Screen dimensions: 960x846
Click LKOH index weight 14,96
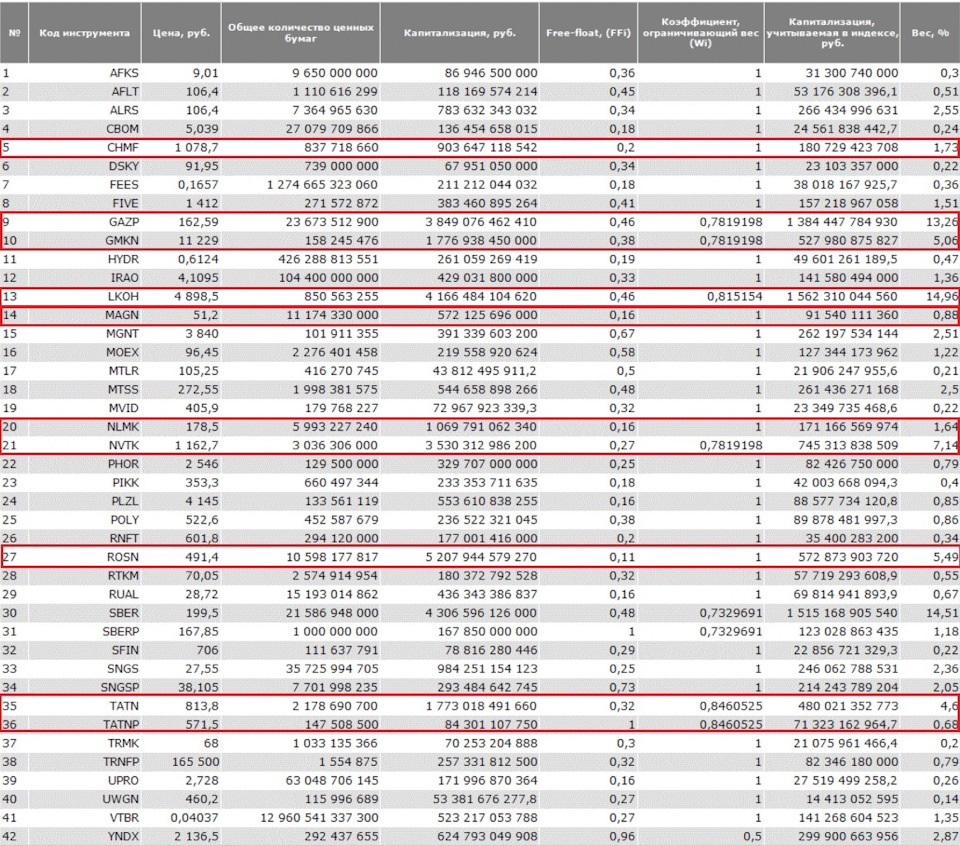942,297
